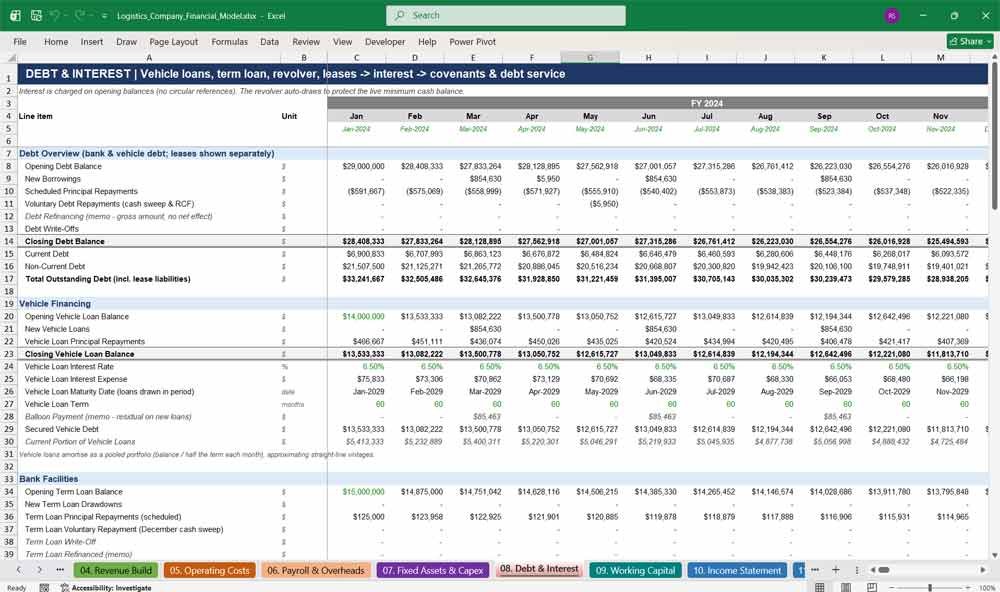Click the vertical scrollbar thumb
Image resolution: width=1000 pixels, height=592 pixels.
(994, 137)
